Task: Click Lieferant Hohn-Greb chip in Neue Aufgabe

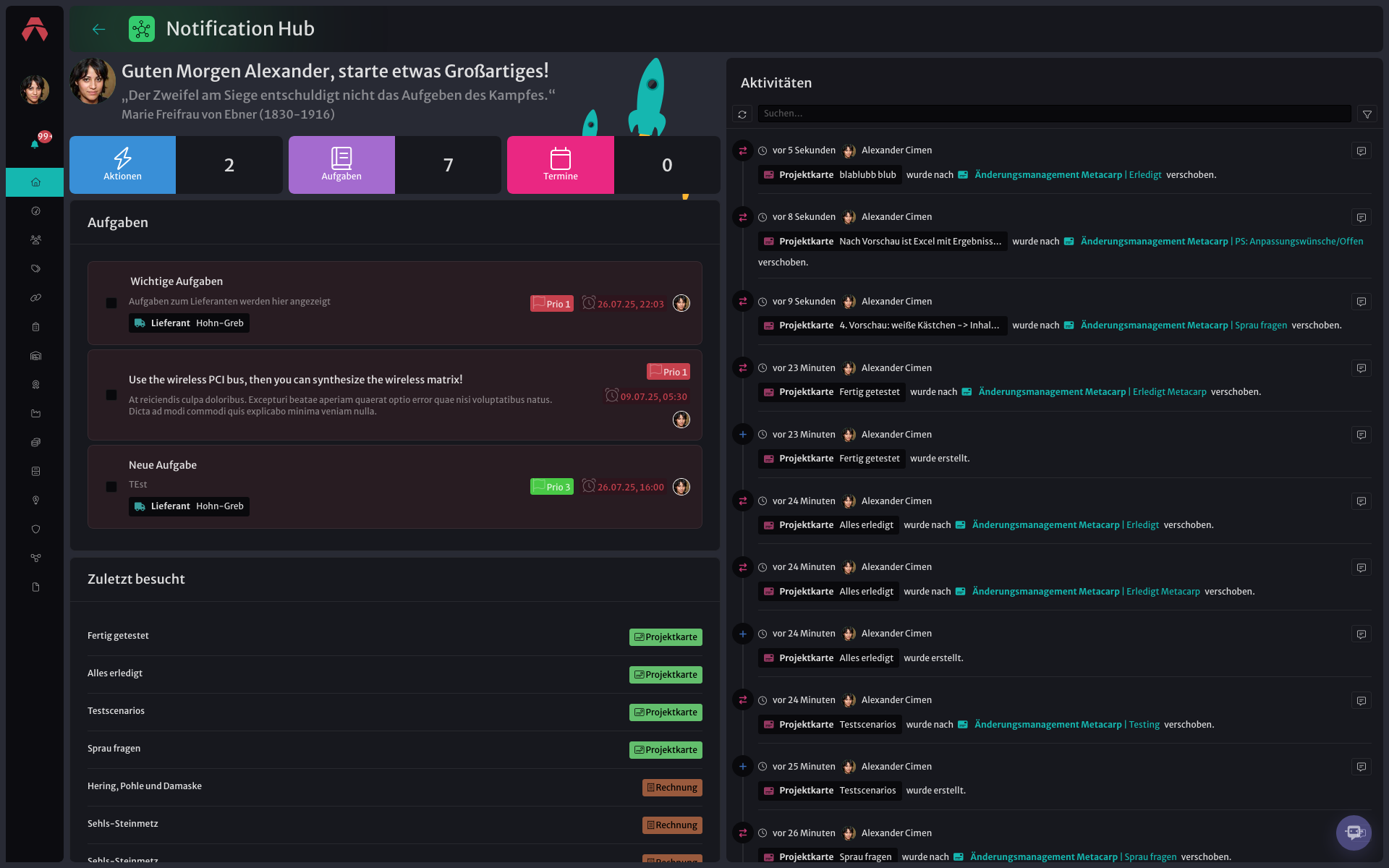Action: [x=189, y=506]
